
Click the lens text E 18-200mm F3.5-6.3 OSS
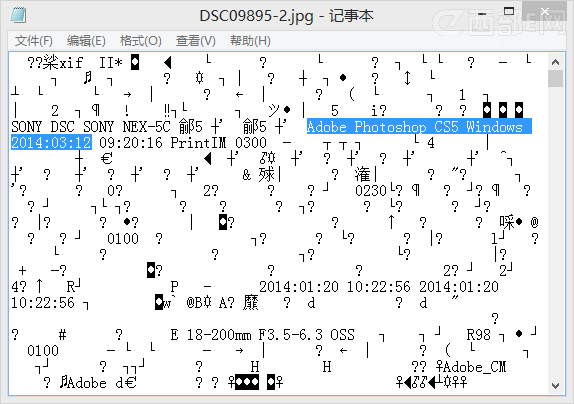262,334
